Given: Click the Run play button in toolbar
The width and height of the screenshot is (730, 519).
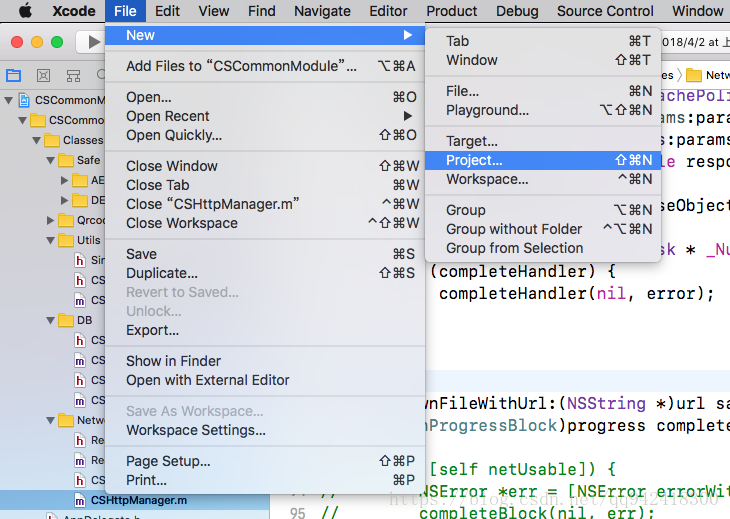Looking at the screenshot, I should click(94, 42).
